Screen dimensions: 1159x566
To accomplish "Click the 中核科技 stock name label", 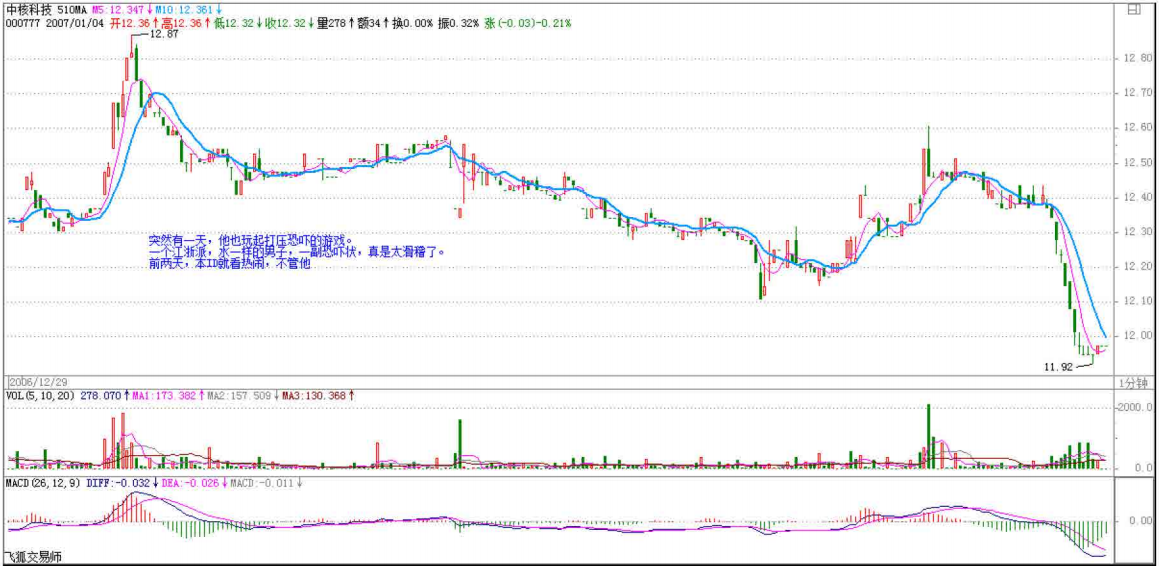I will click(28, 8).
